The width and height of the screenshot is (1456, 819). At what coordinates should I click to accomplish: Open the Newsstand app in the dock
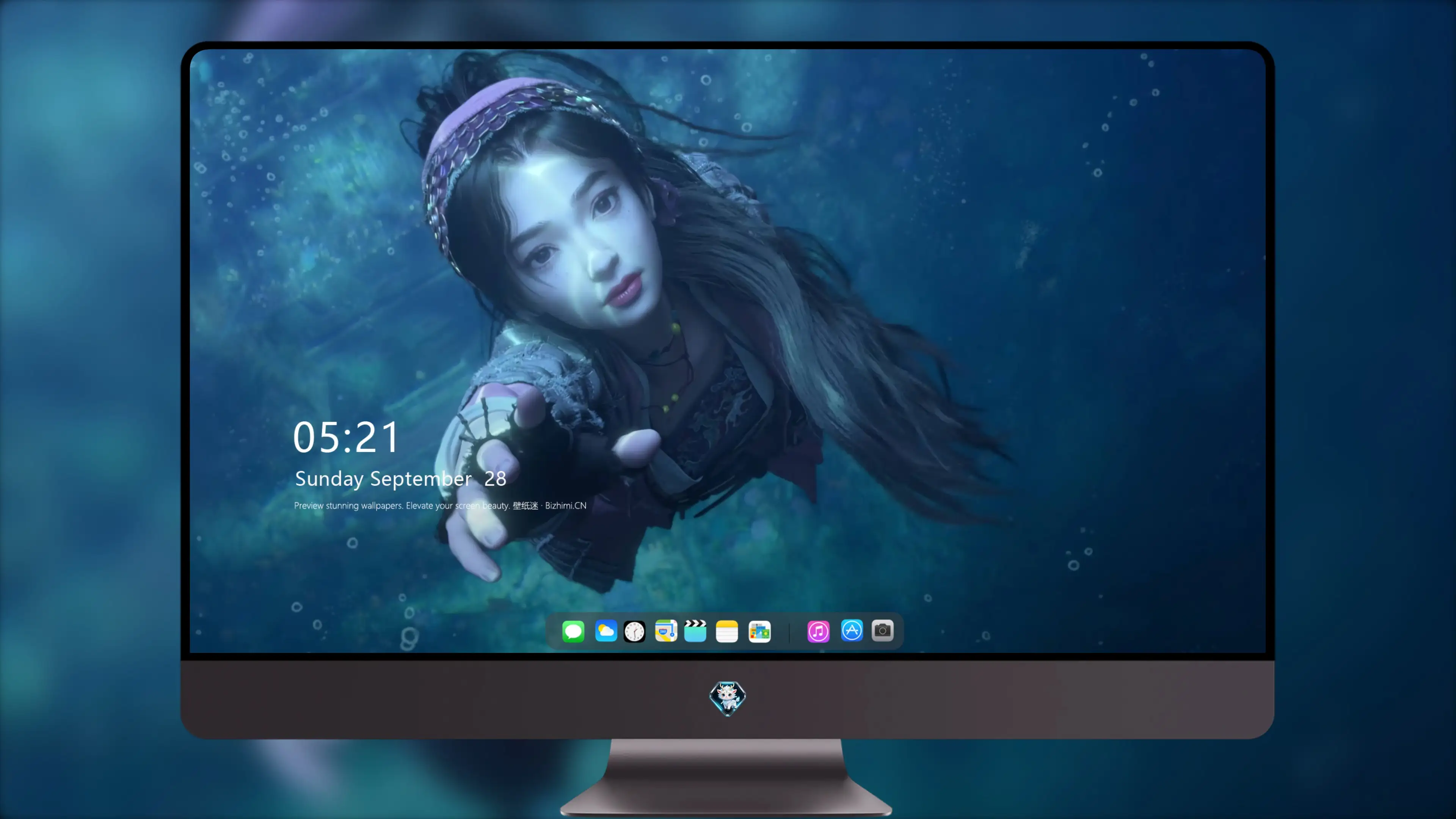759,631
